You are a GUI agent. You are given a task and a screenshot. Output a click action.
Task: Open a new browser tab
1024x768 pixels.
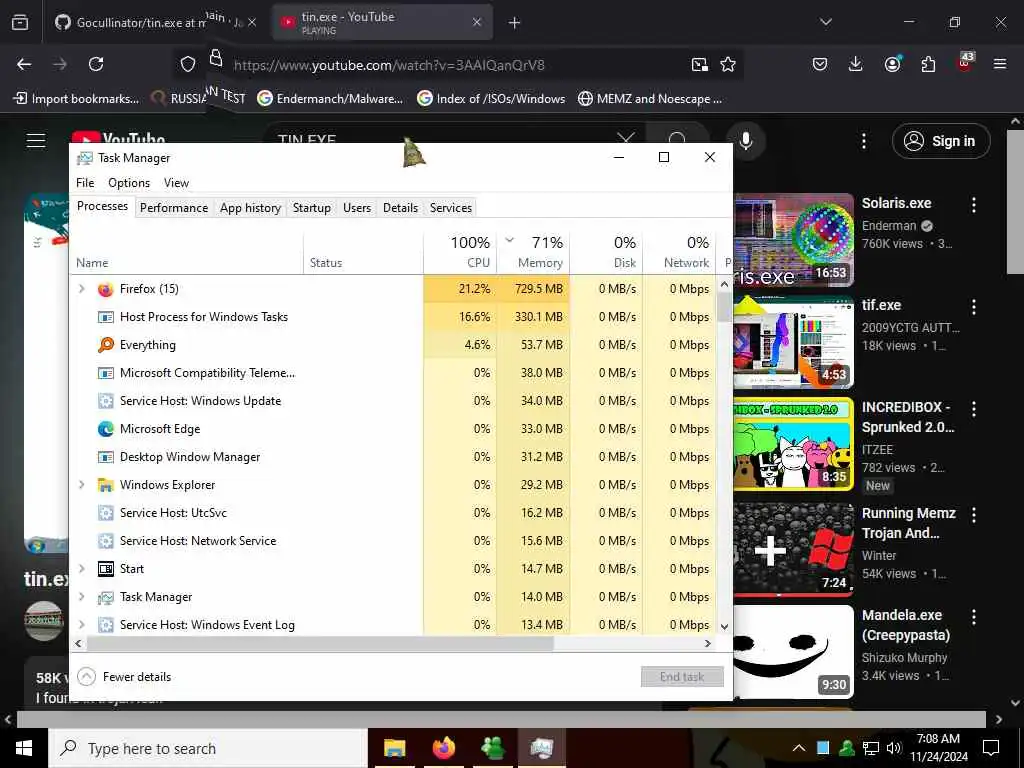click(515, 23)
